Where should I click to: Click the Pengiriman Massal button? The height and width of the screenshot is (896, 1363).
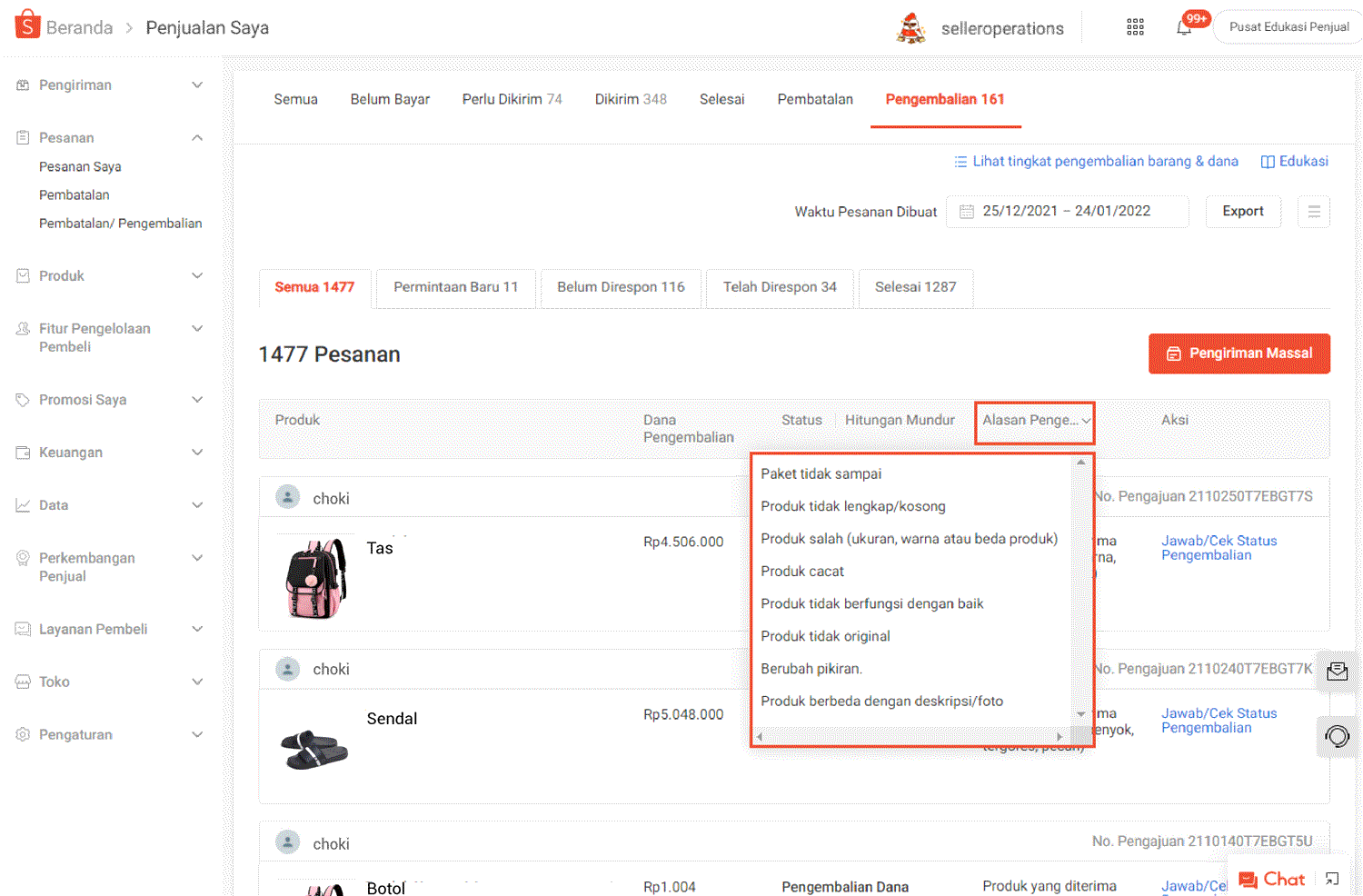[x=1239, y=353]
